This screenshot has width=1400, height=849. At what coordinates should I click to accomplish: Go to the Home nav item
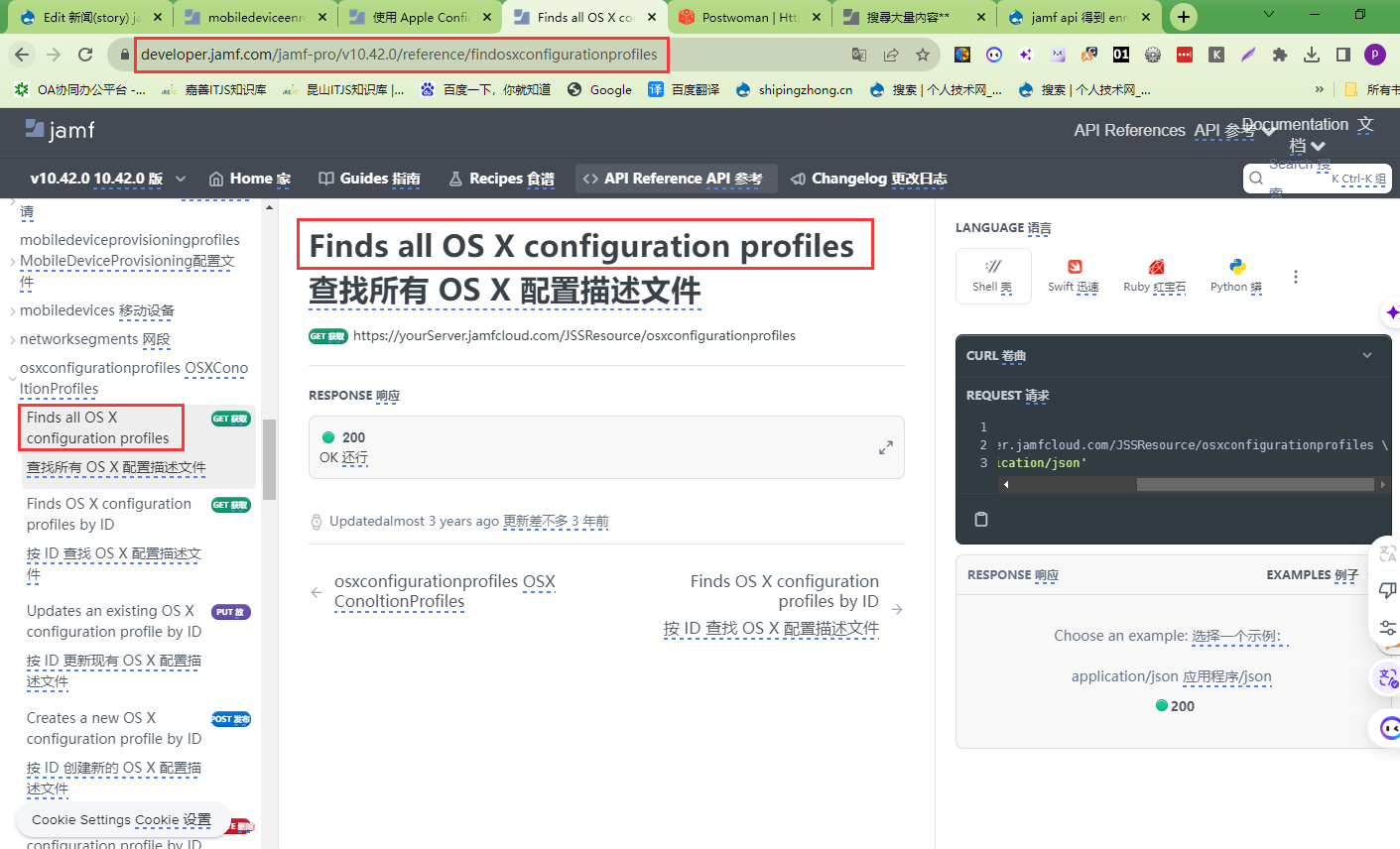[250, 179]
